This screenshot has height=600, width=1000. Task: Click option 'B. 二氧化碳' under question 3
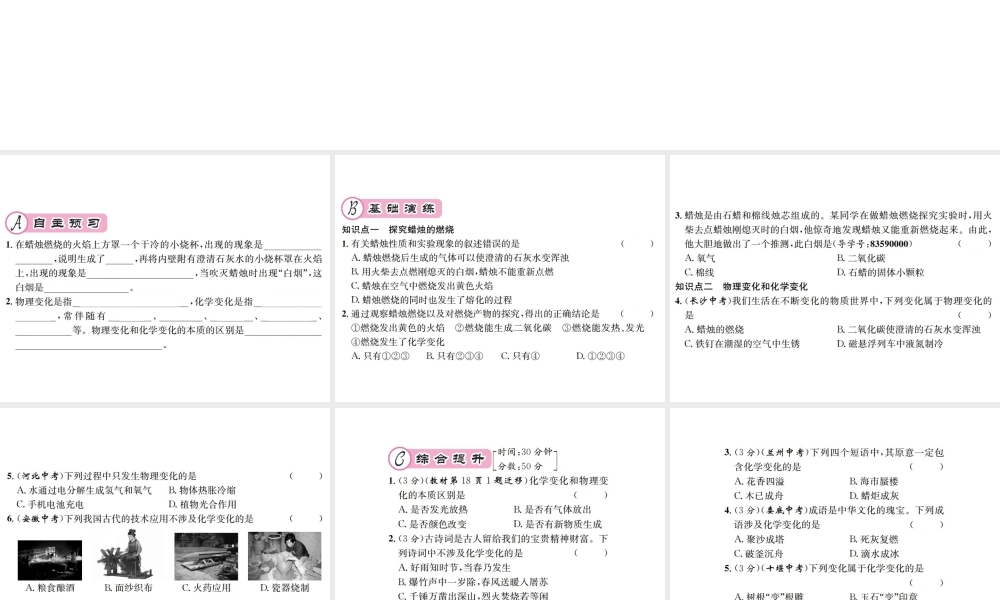click(861, 258)
